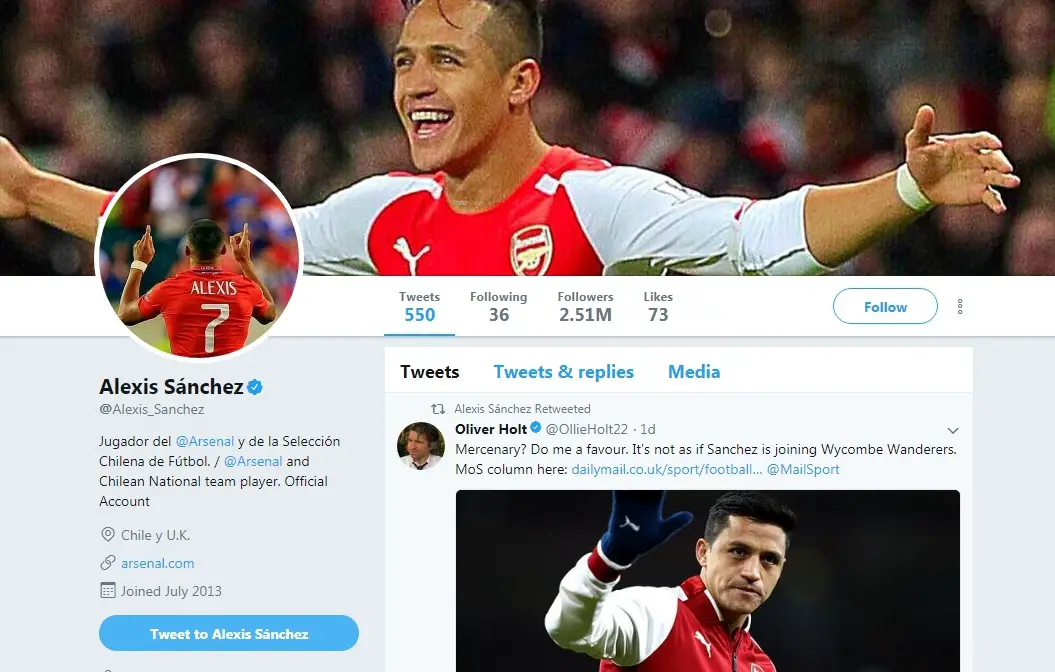Show the Following 36 accounts
Image resolution: width=1055 pixels, height=672 pixels.
click(x=498, y=307)
